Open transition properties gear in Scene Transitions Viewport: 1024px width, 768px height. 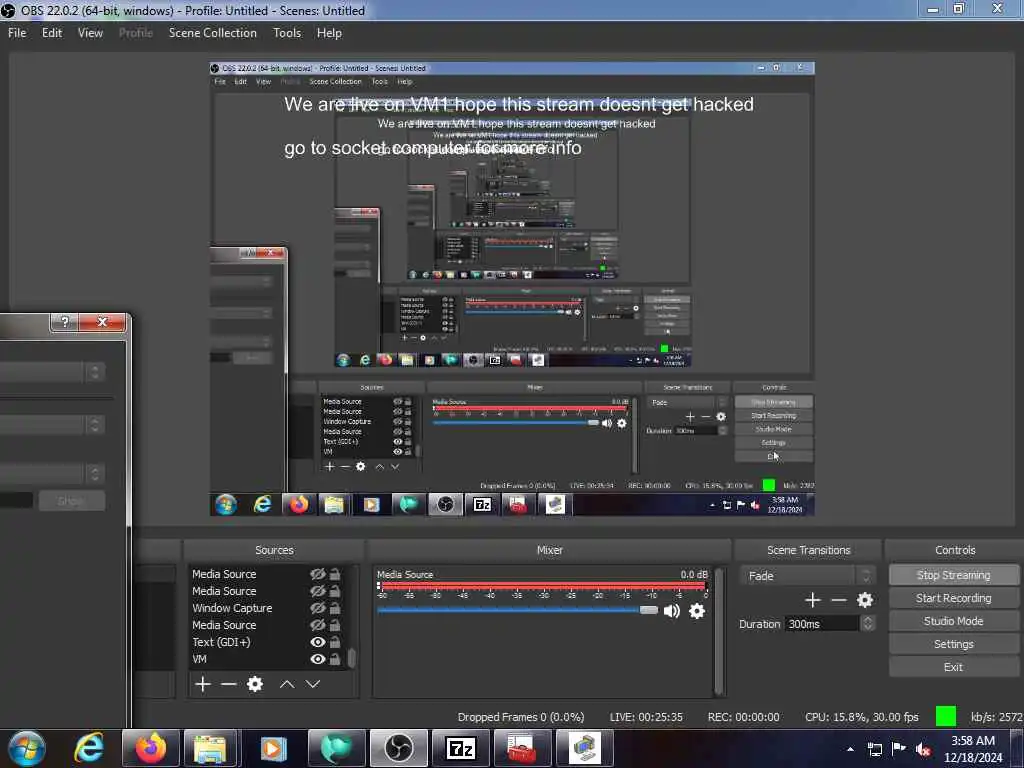865,600
